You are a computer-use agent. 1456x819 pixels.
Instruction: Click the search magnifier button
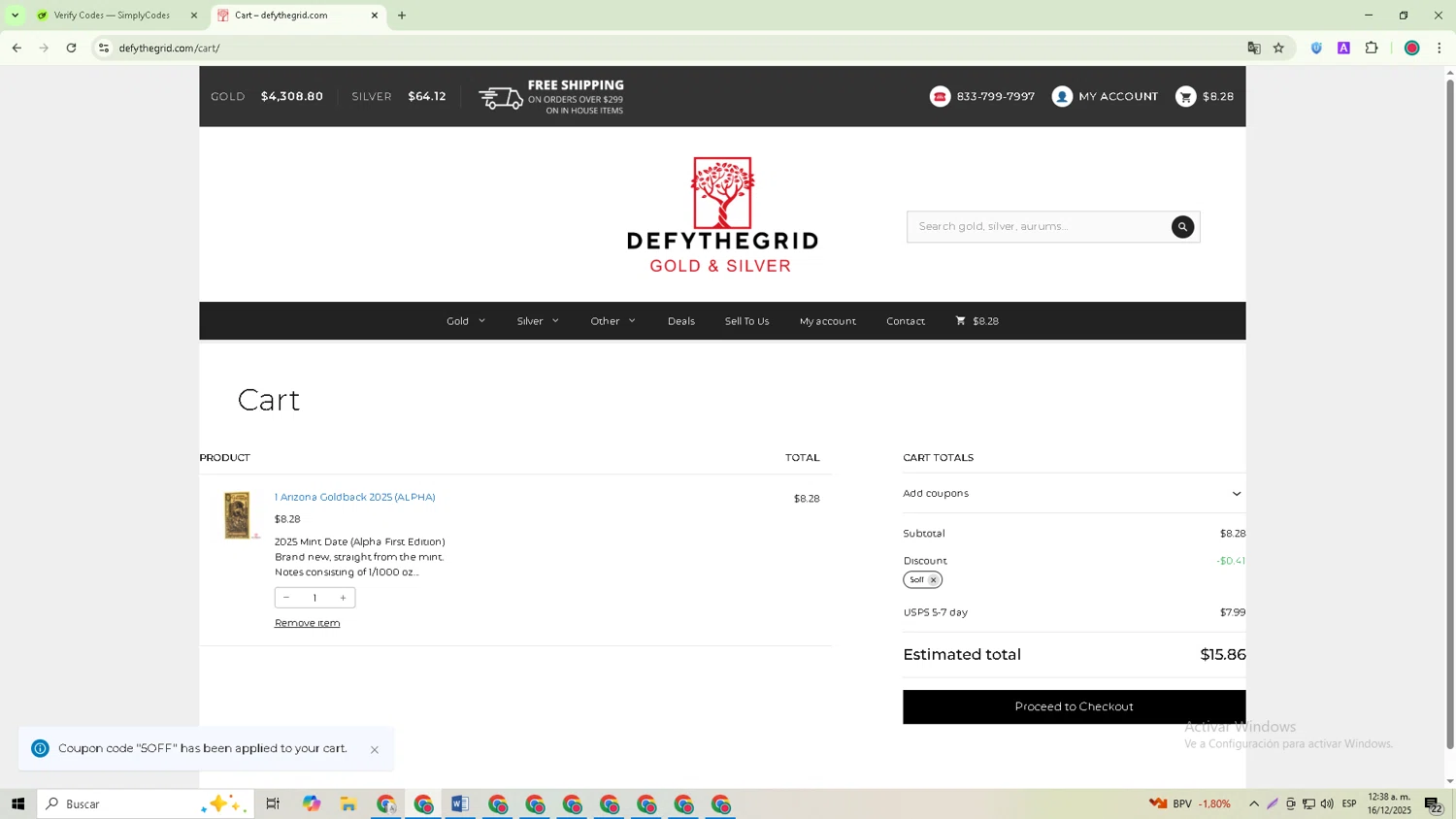(1182, 227)
